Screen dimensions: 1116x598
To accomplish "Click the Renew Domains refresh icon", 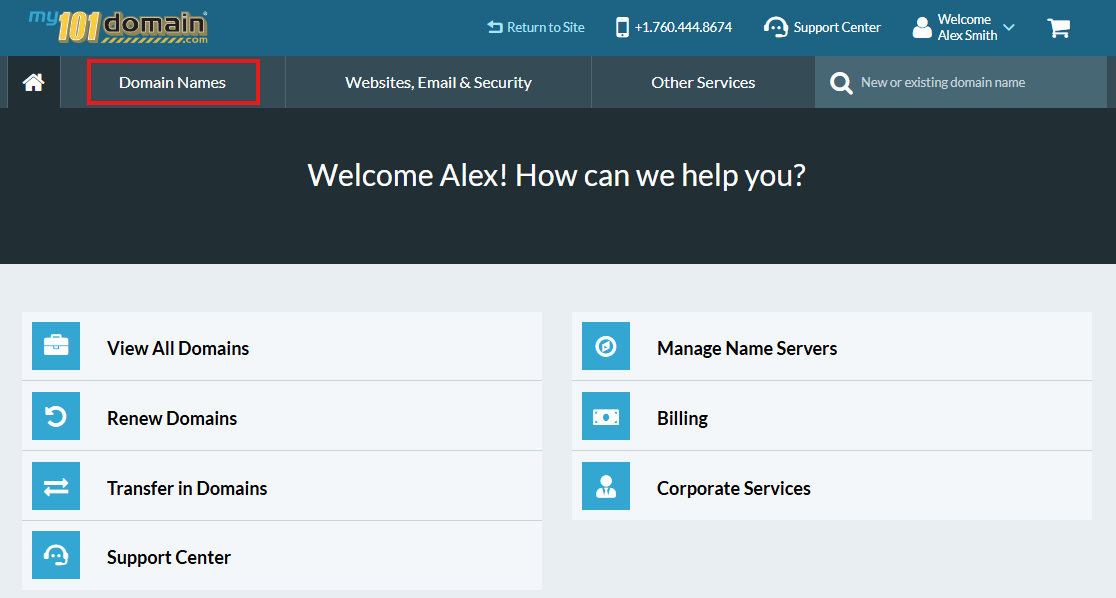I will tap(55, 415).
